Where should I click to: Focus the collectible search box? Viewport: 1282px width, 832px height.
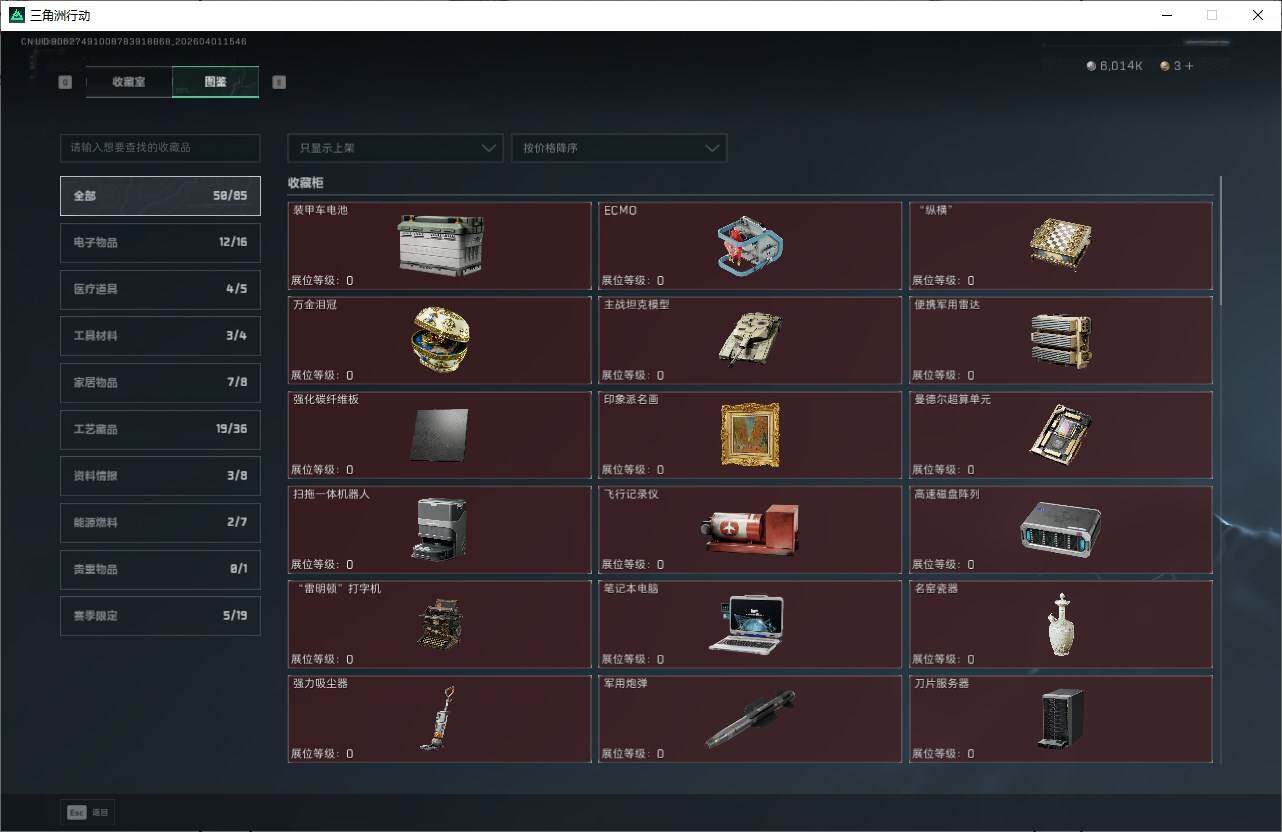[160, 148]
